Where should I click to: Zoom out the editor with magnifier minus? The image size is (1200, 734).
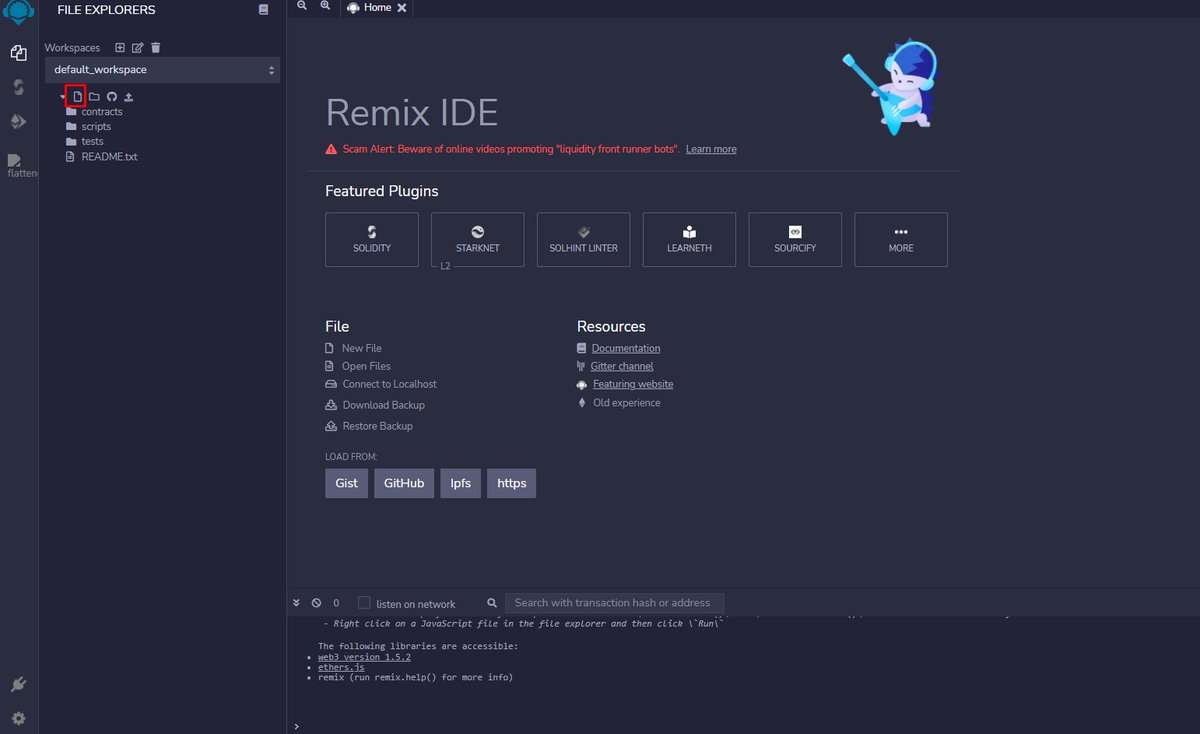(x=302, y=6)
